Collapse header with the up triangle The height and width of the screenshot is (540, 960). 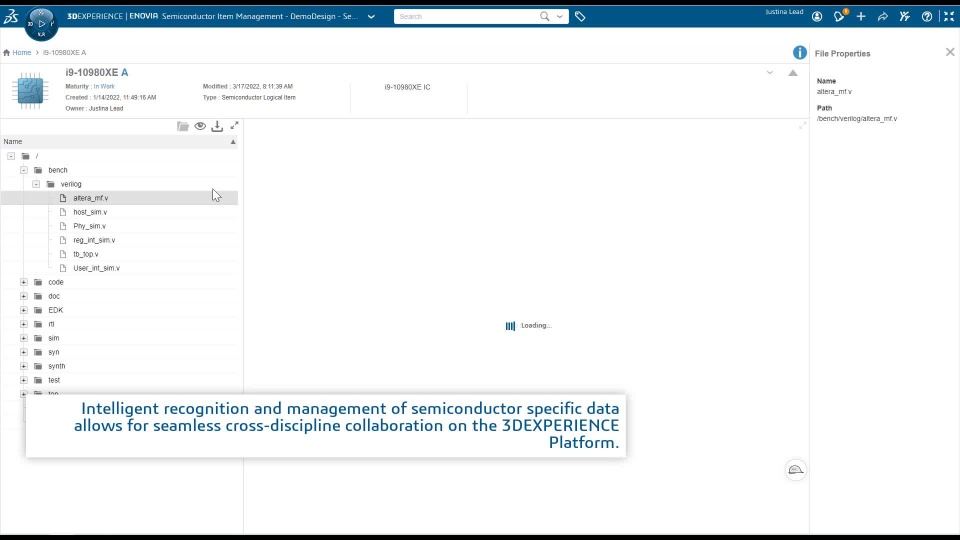click(793, 73)
